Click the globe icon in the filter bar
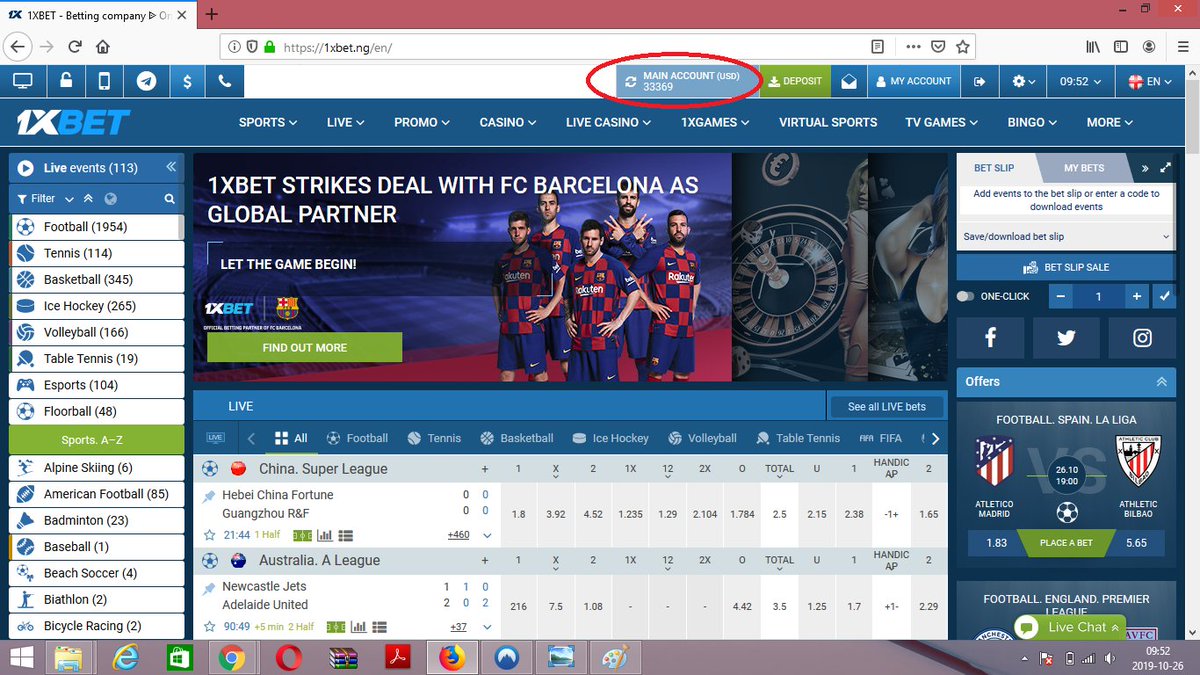Image resolution: width=1200 pixels, height=675 pixels. 111,199
